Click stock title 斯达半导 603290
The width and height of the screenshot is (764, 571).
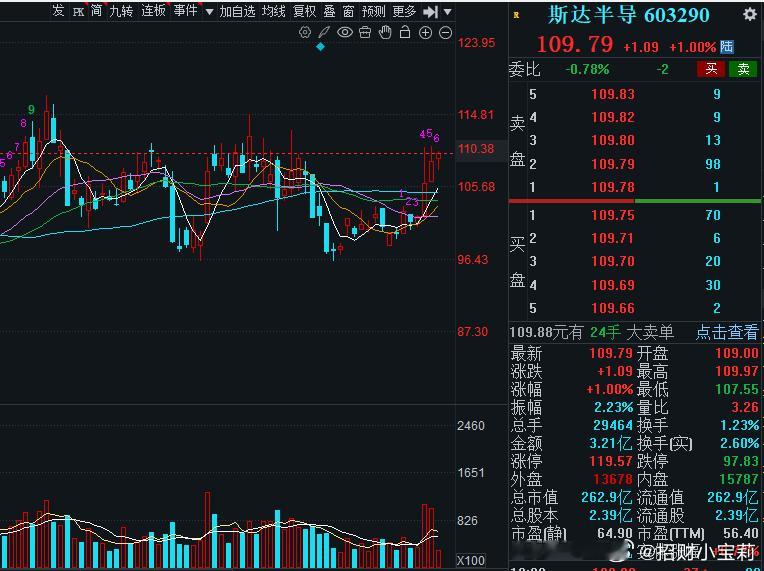(629, 16)
